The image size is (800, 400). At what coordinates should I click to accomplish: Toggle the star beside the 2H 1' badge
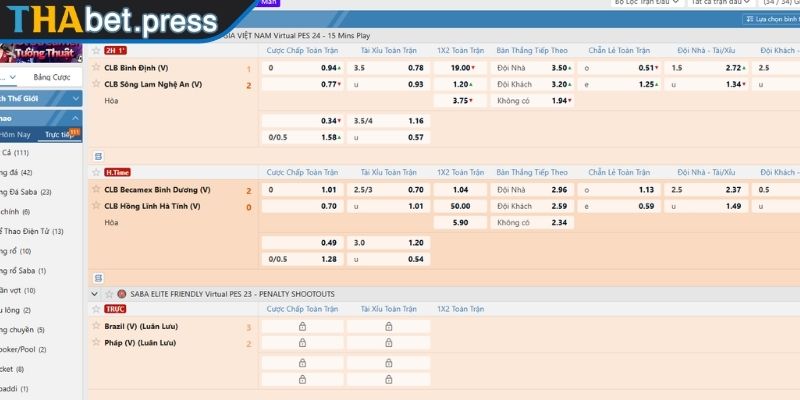[96, 49]
